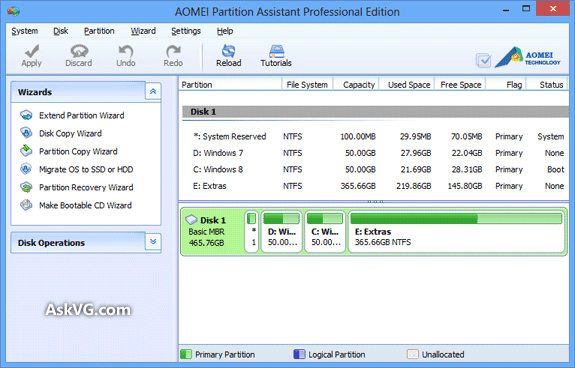Viewport: 575px width, 368px height.
Task: Click the Status column header
Action: click(x=547, y=85)
